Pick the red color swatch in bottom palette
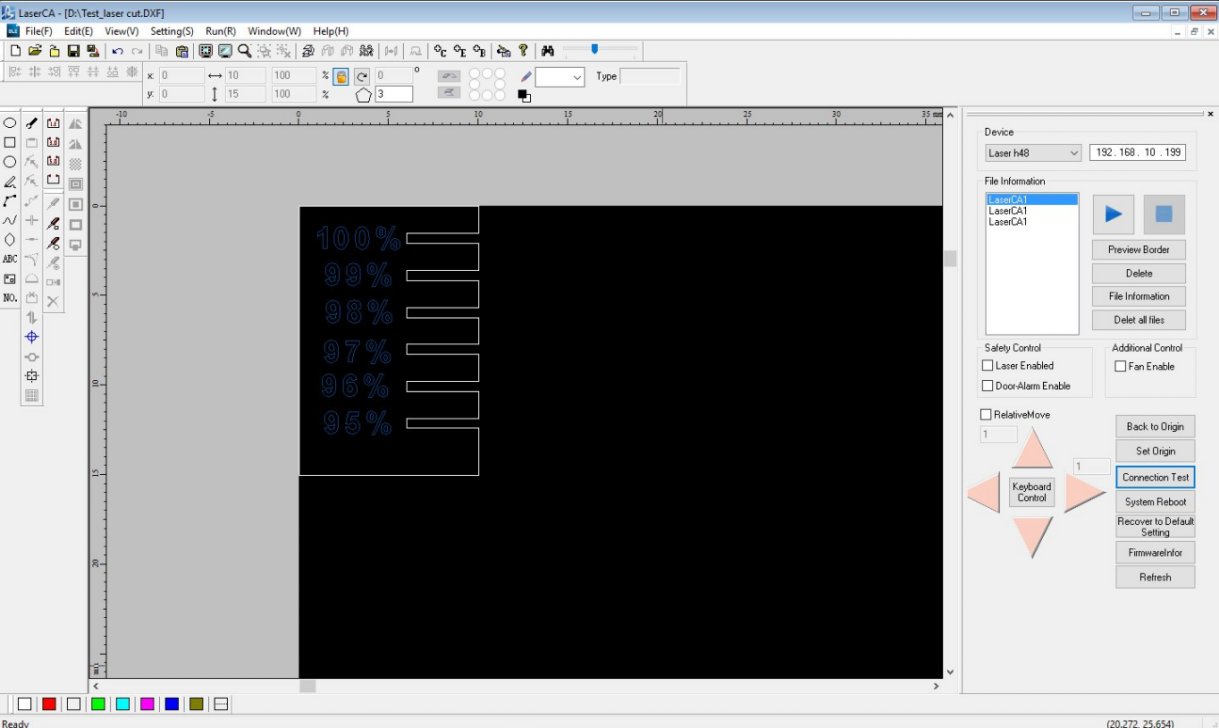This screenshot has height=728, width=1219. point(49,704)
